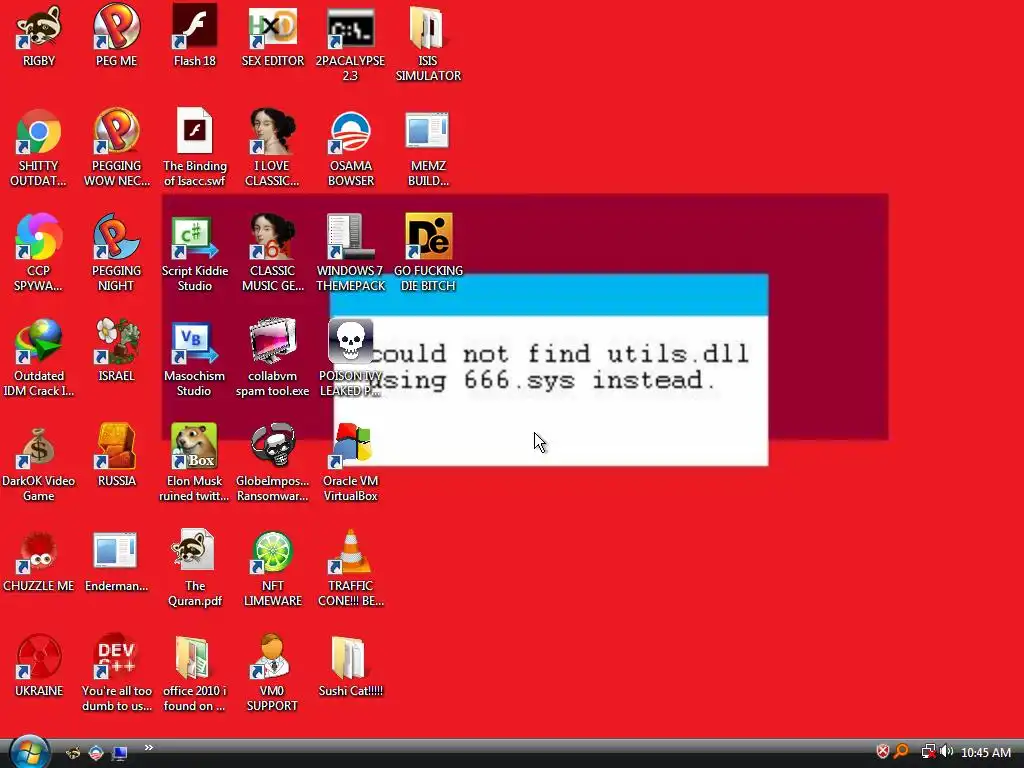Open the Windows Start orb
Viewport: 1024px width, 768px height.
29,752
